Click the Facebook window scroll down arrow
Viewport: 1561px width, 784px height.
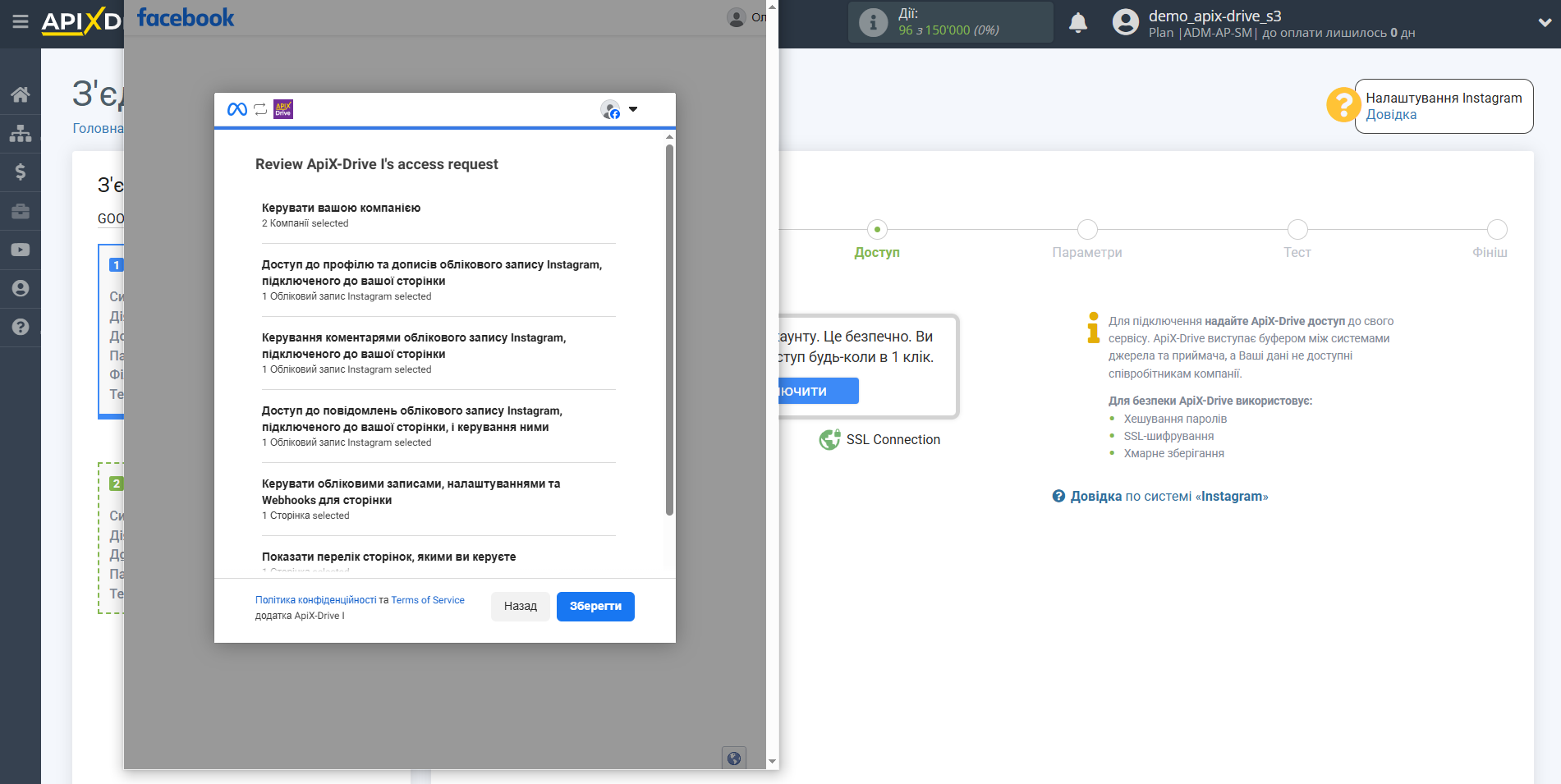click(772, 762)
